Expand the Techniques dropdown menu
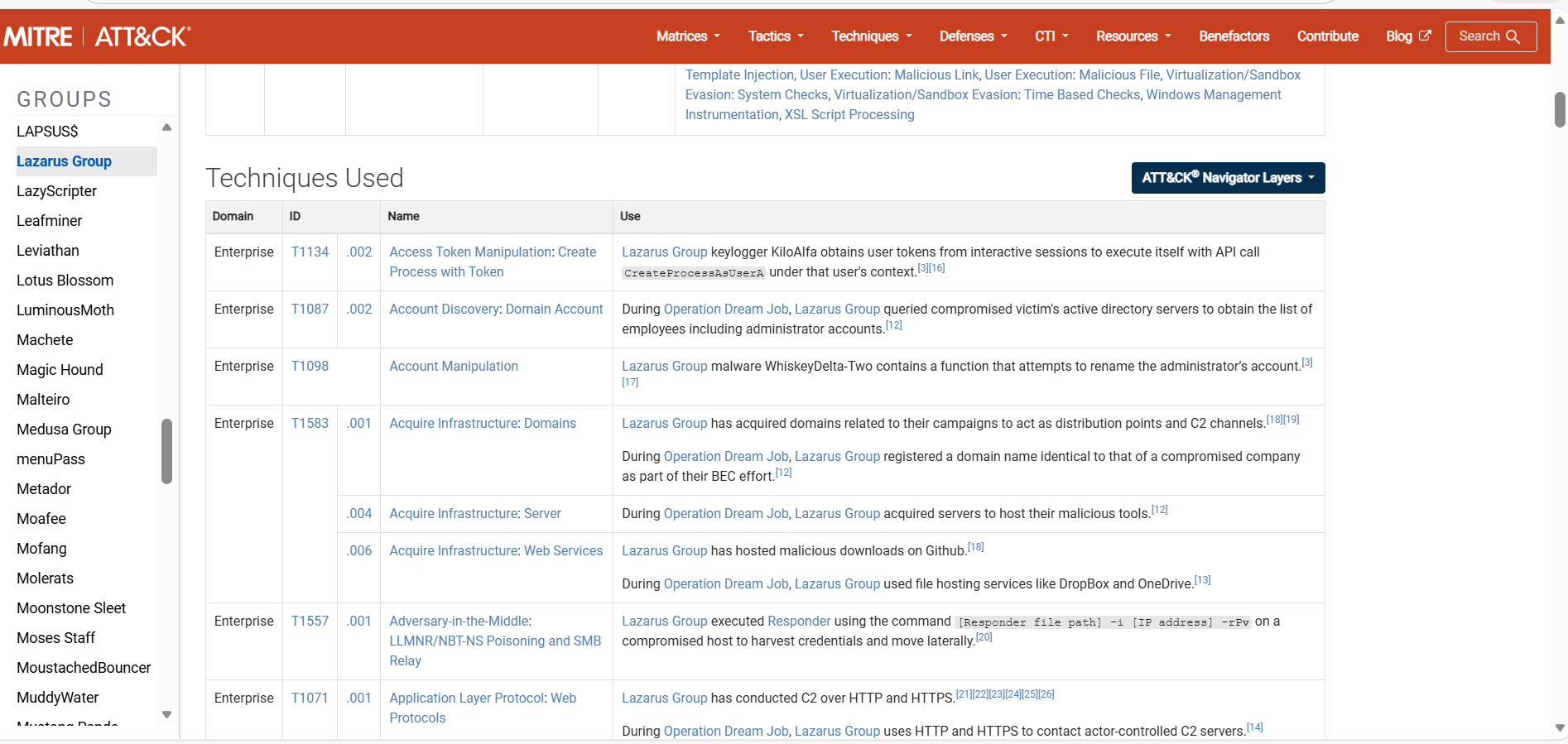The height and width of the screenshot is (744, 1568). [872, 36]
